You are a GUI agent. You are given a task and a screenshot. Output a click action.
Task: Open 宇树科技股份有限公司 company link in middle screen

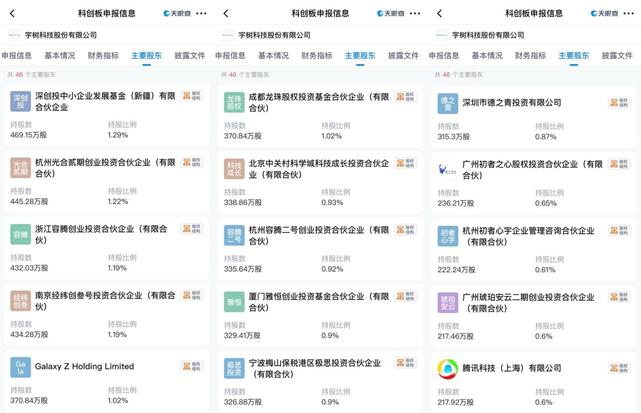click(x=274, y=36)
